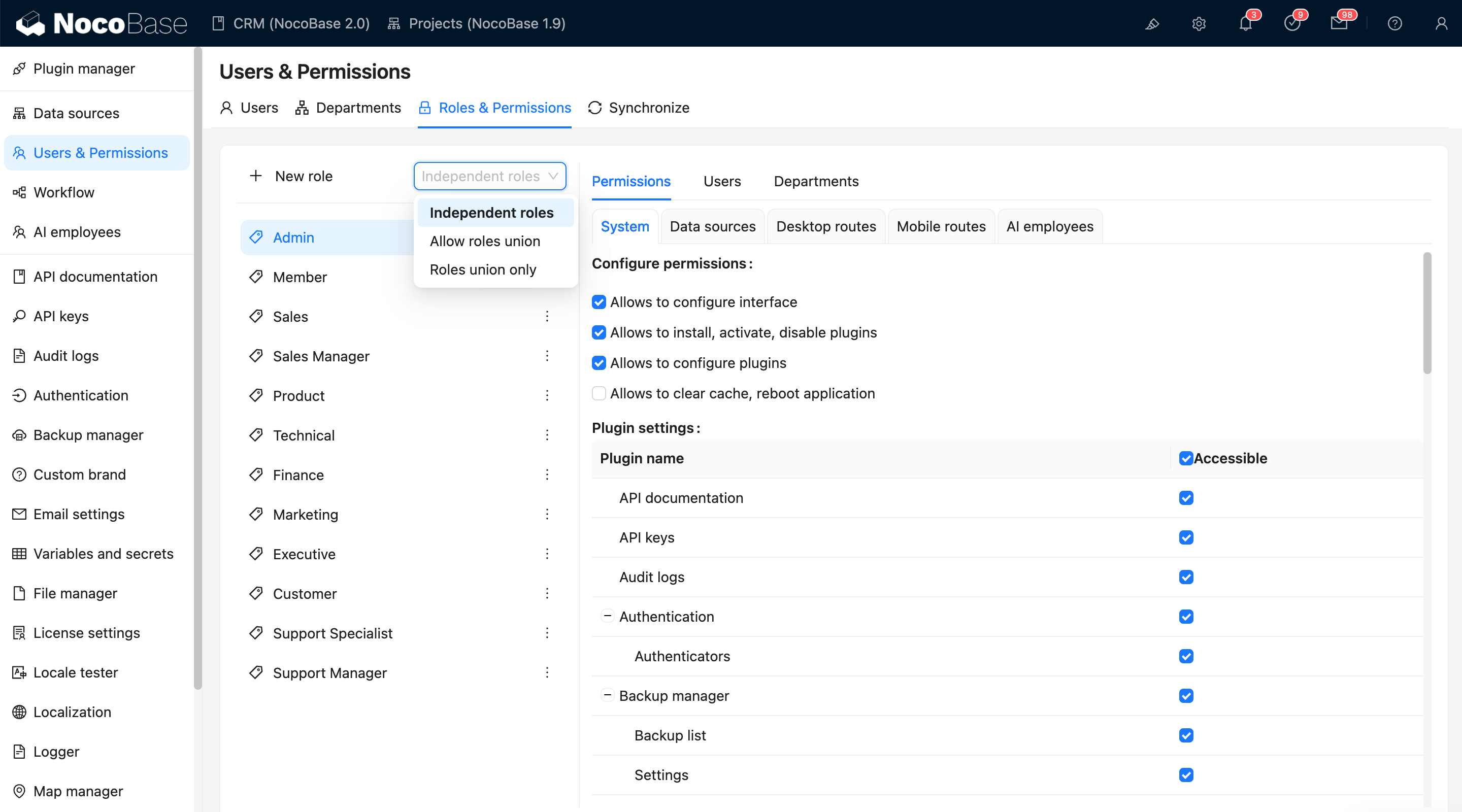This screenshot has width=1462, height=812.
Task: Open the UI editor highlighter icon
Action: (1151, 24)
